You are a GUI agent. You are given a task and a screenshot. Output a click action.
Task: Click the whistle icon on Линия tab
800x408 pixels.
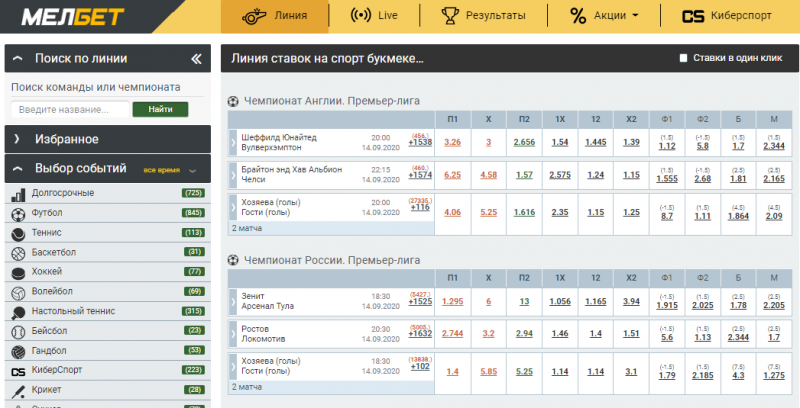pyautogui.click(x=252, y=16)
